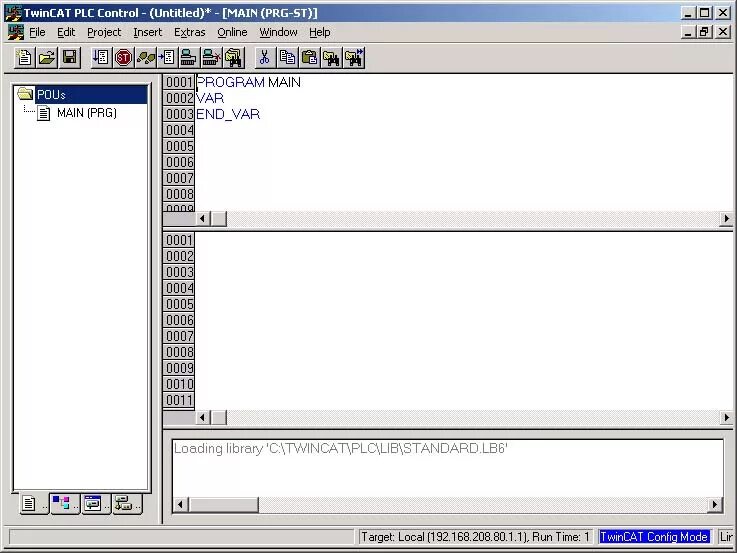Image resolution: width=737 pixels, height=553 pixels.
Task: Click the Run toolbar icon with down arrow
Action: click(x=101, y=58)
